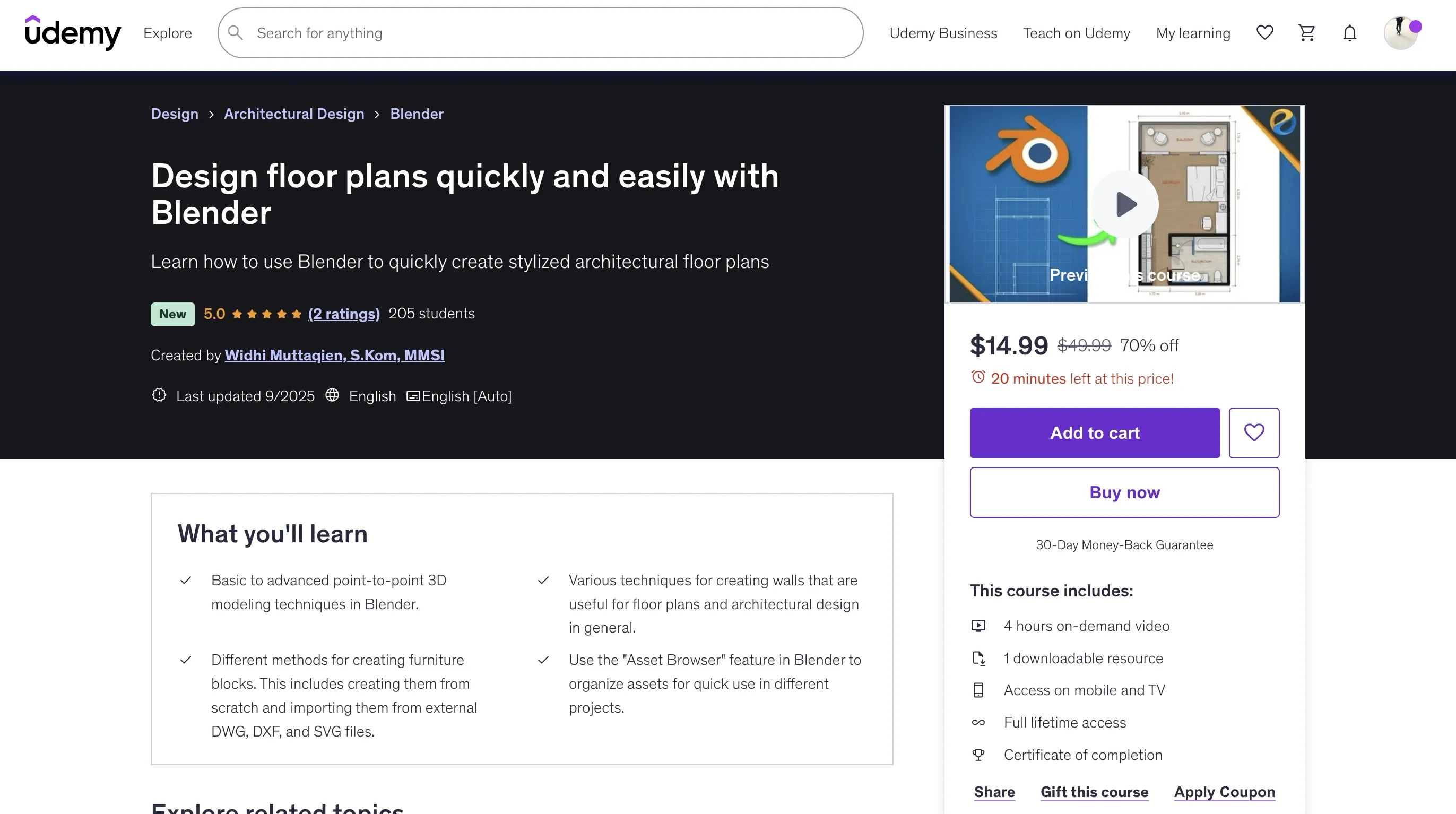The height and width of the screenshot is (814, 1456).
Task: Click the user profile avatar
Action: pyautogui.click(x=1400, y=33)
